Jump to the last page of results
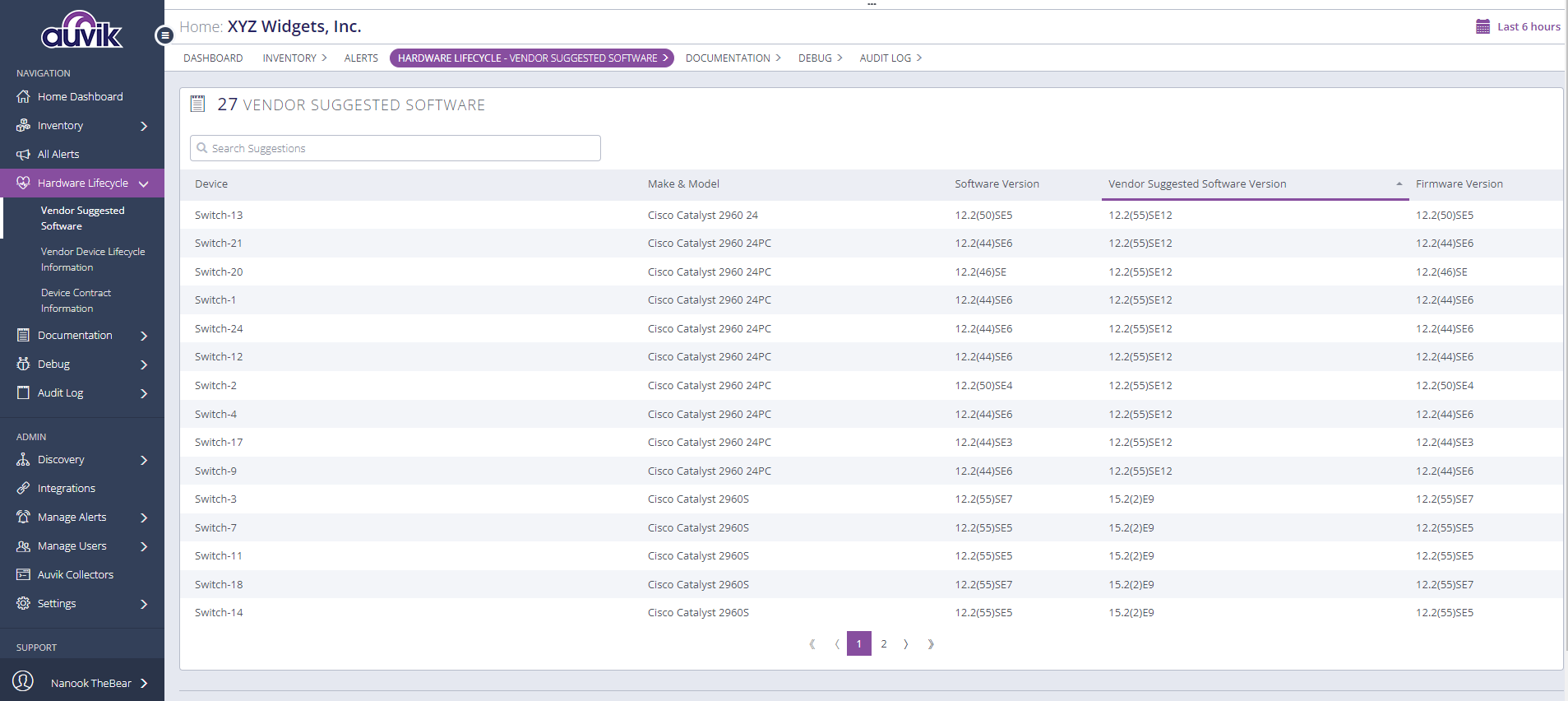Screen dimensions: 1568x701 point(931,644)
